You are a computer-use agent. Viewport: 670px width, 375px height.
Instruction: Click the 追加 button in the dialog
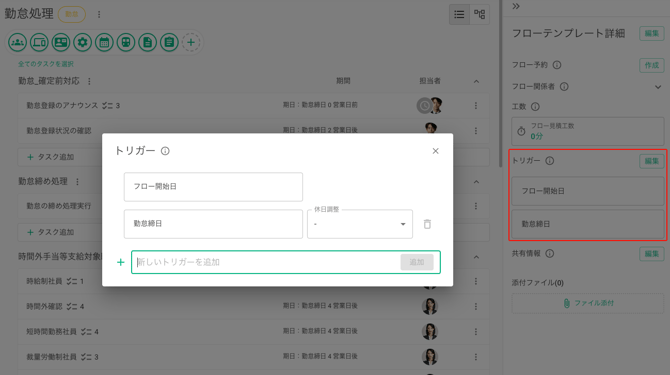click(417, 262)
